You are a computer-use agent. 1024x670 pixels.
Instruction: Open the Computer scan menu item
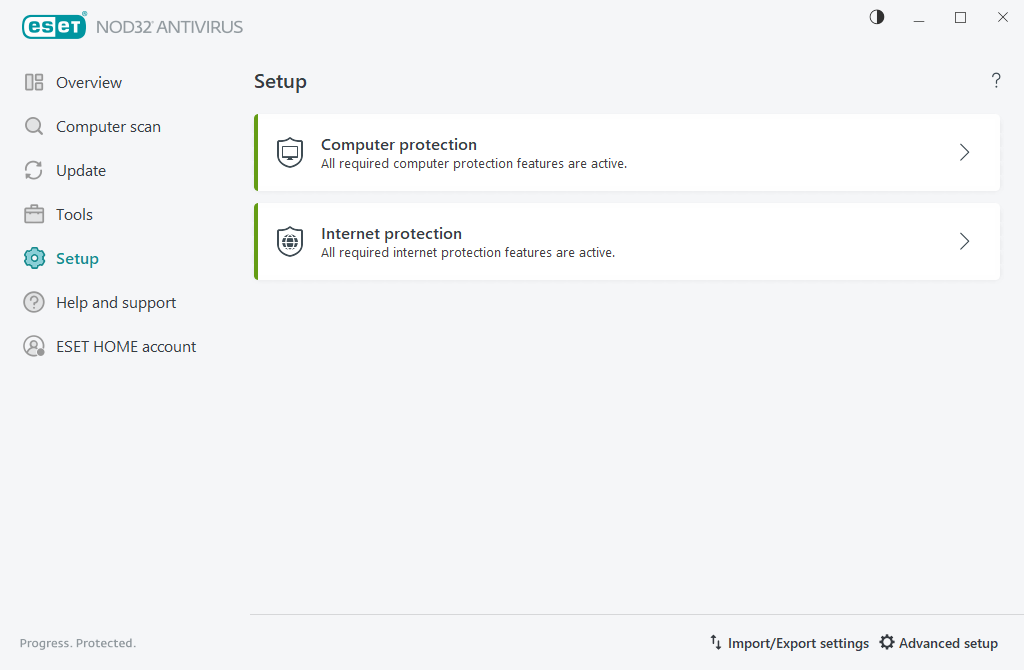(x=108, y=127)
